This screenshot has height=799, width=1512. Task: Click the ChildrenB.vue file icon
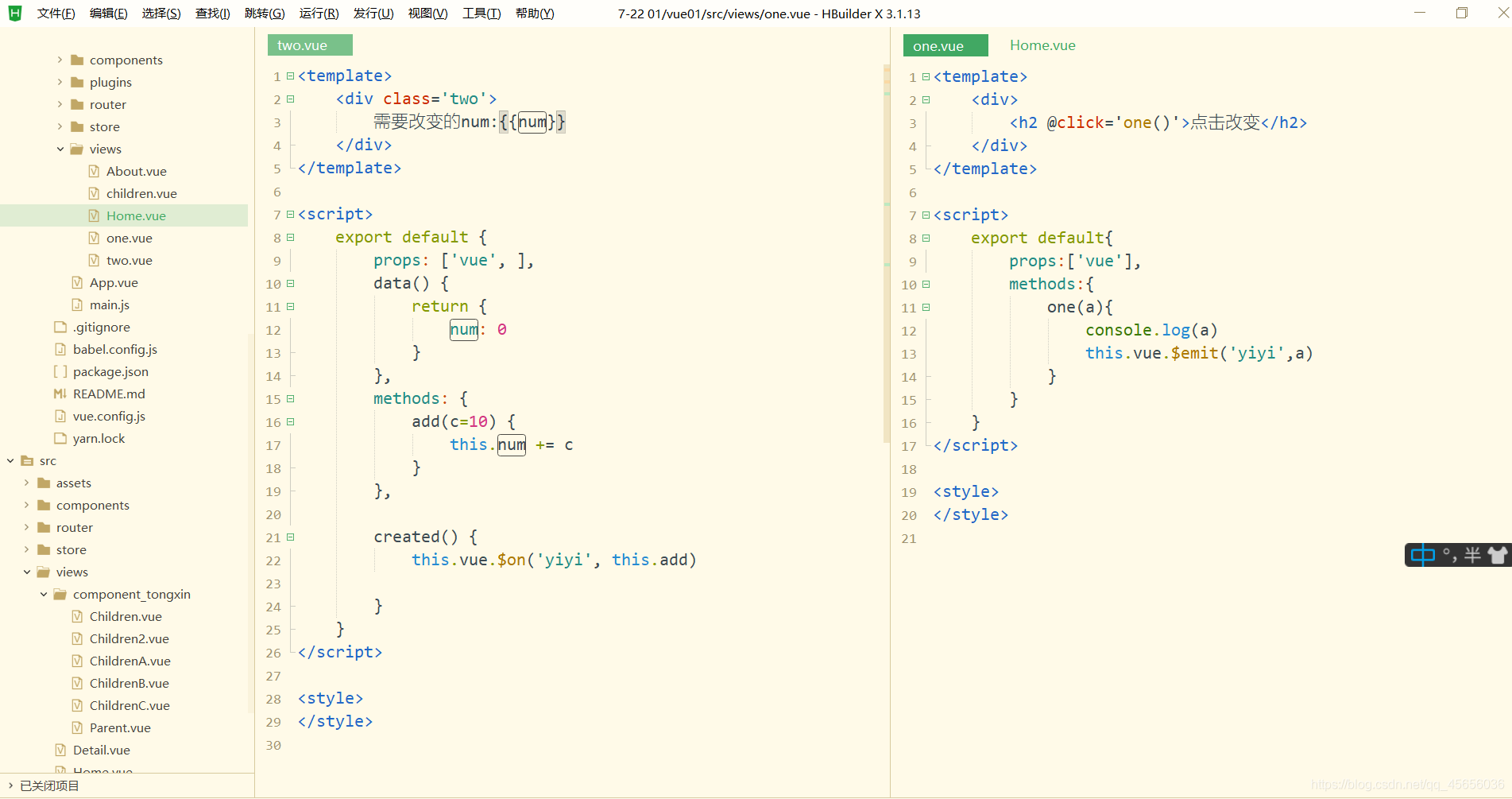(77, 683)
